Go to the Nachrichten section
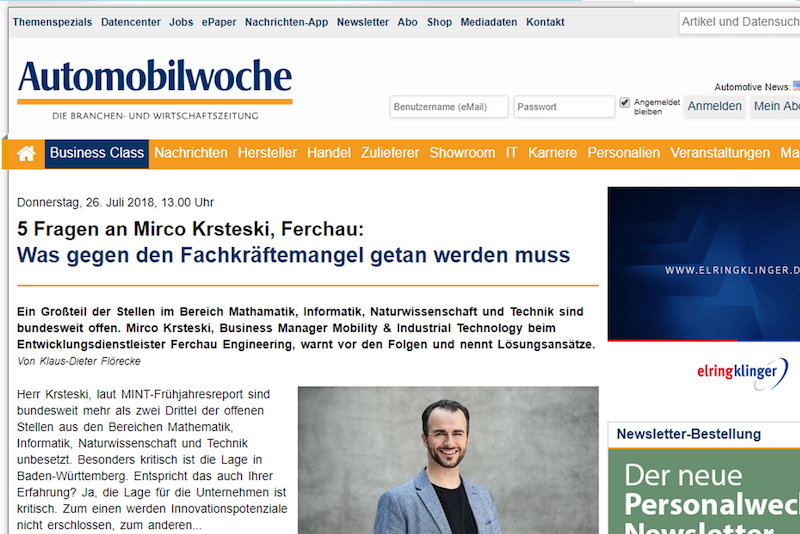Viewport: 800px width, 534px height. [x=191, y=153]
